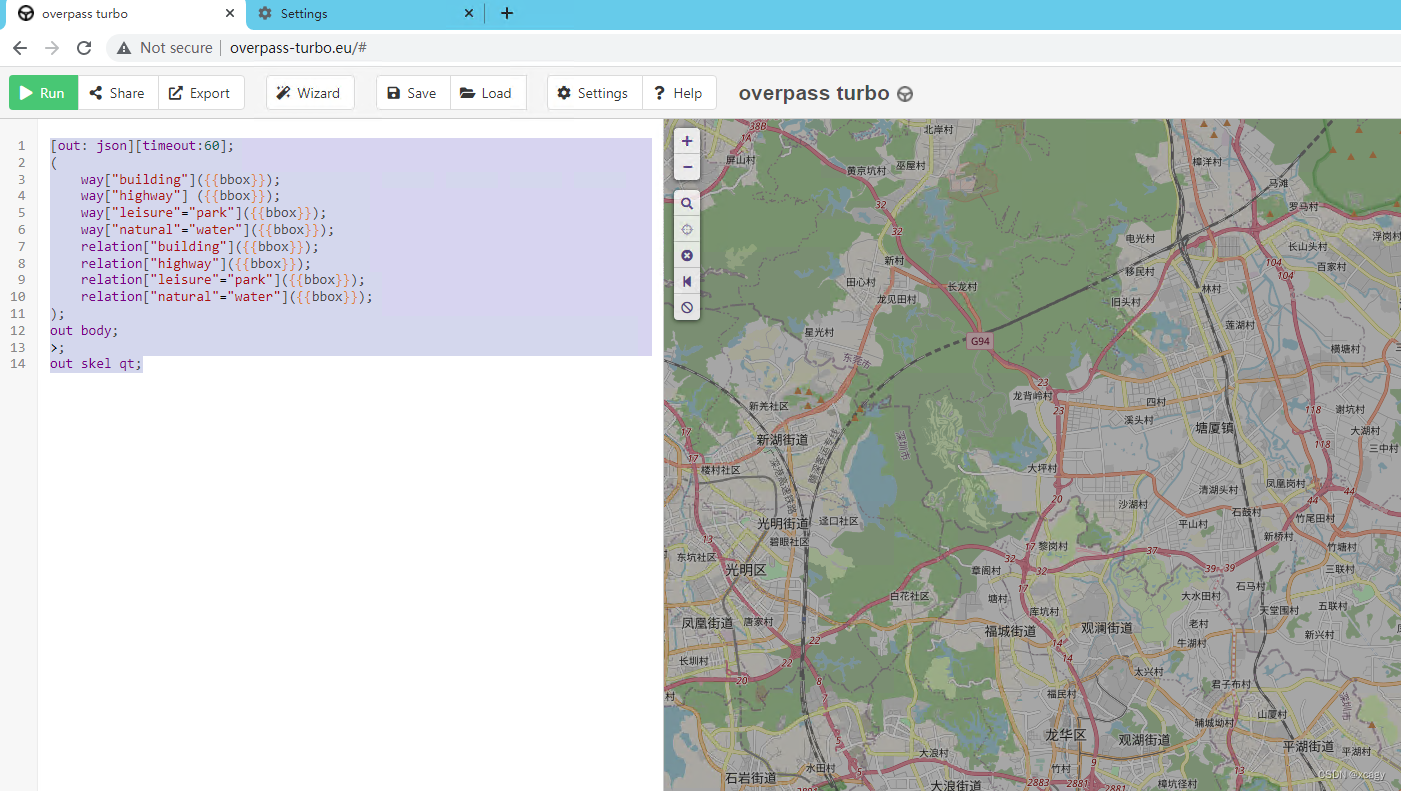Open the Export menu
1401x791 pixels.
201,92
